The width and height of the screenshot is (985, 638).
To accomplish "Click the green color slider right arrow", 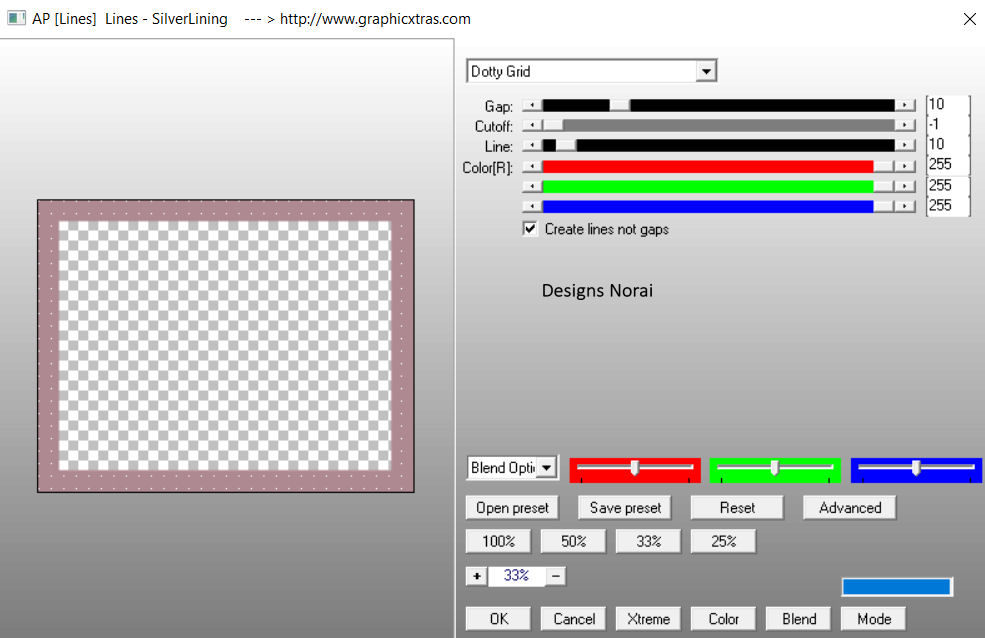I will point(905,187).
